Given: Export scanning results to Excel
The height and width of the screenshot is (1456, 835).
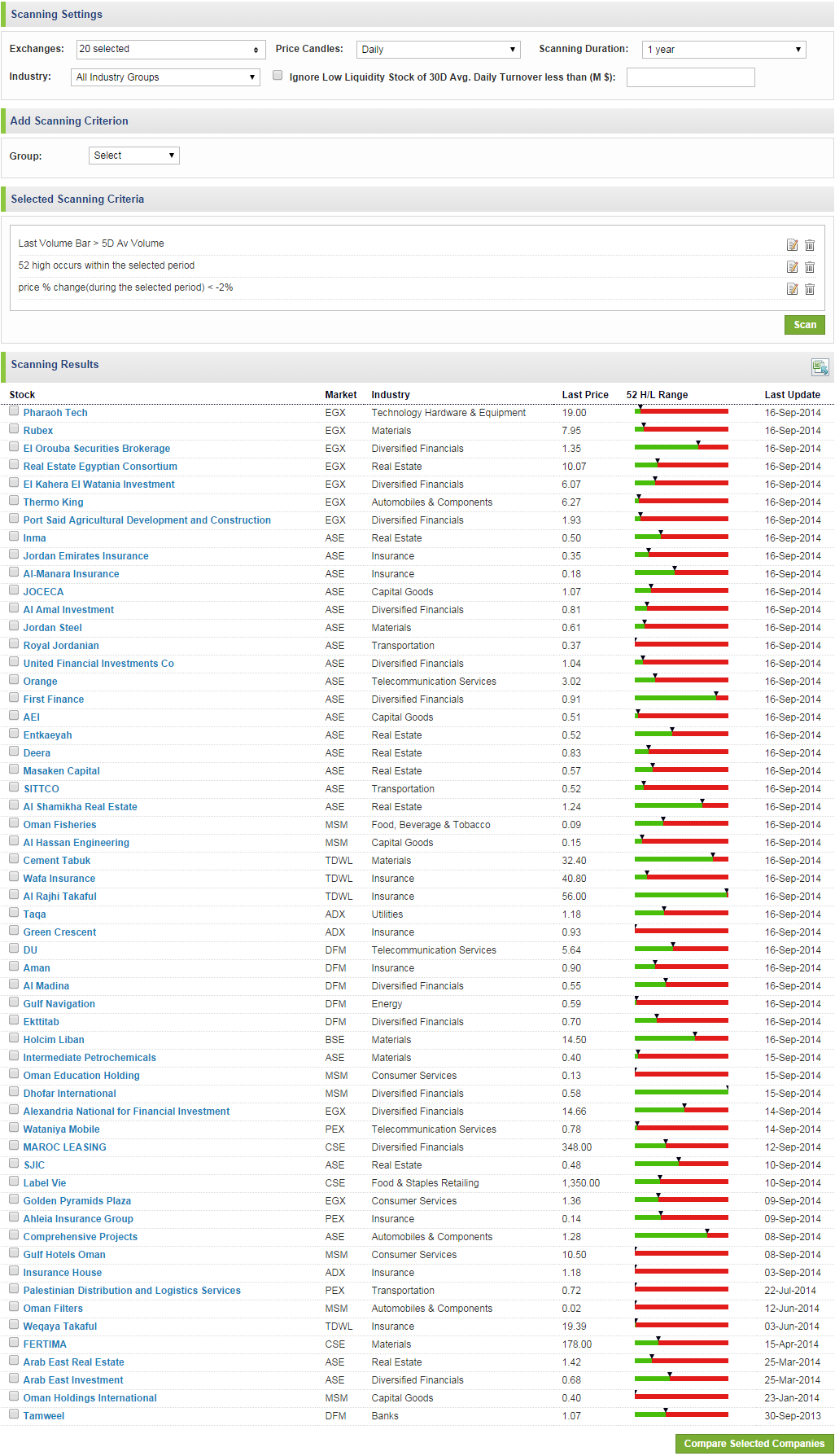Looking at the screenshot, I should pyautogui.click(x=820, y=367).
